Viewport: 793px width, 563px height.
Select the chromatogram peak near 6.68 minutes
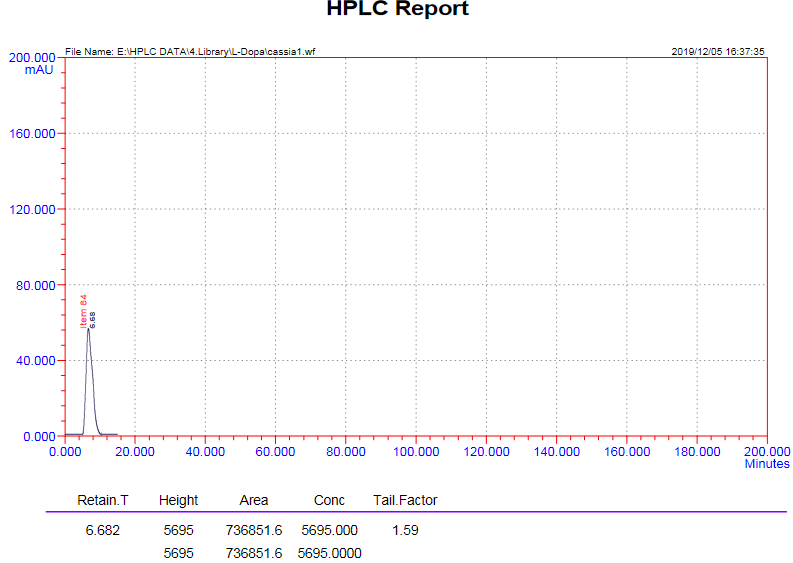(x=89, y=350)
